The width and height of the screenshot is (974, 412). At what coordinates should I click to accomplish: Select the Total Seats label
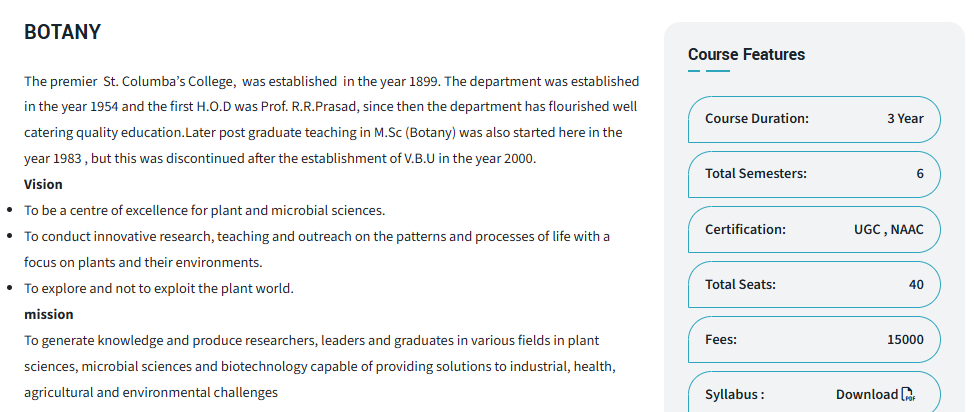(x=740, y=284)
